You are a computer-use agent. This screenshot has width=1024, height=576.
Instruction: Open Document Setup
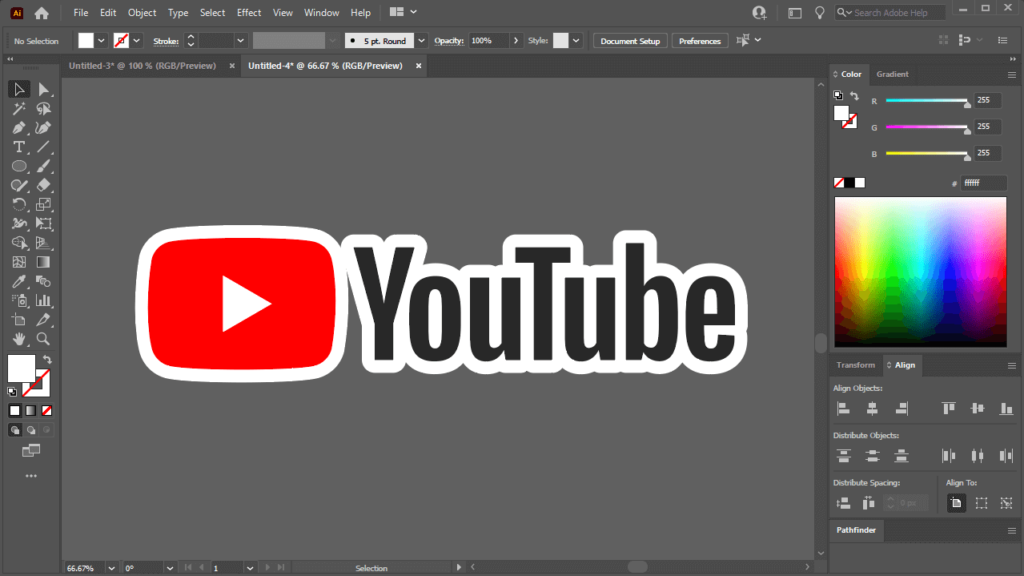pos(630,41)
